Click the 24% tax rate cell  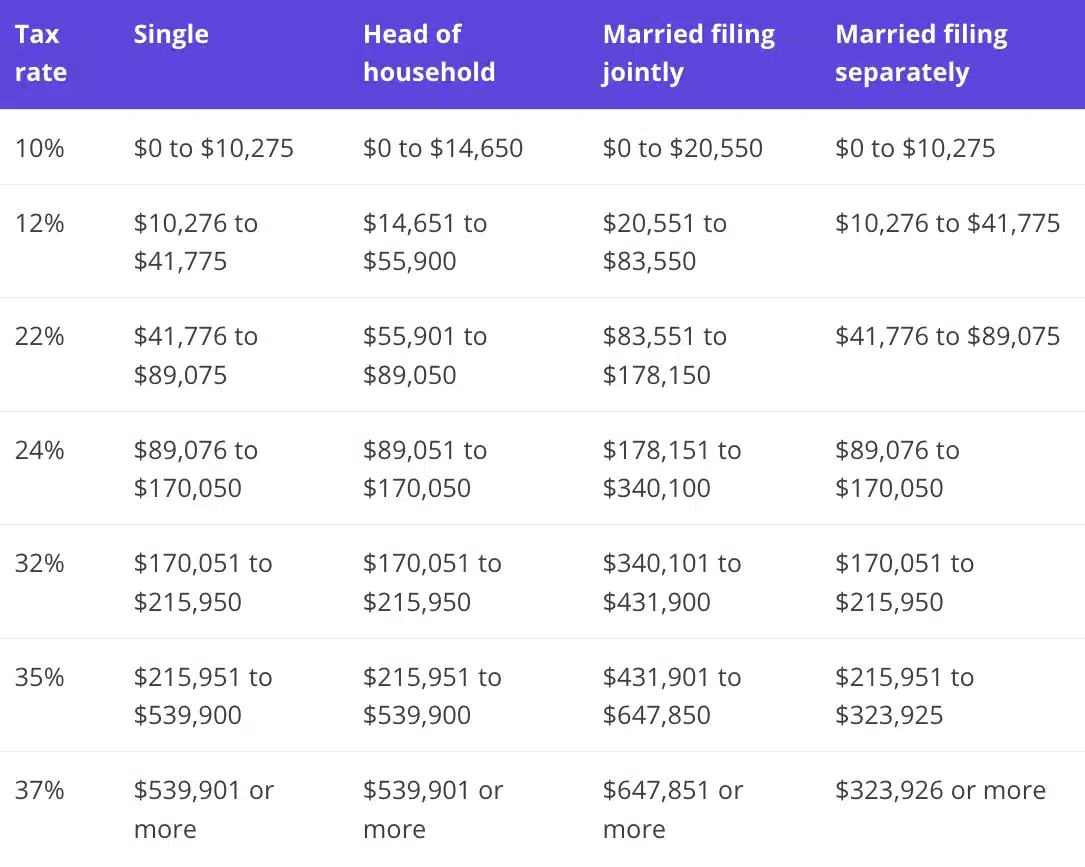40,450
